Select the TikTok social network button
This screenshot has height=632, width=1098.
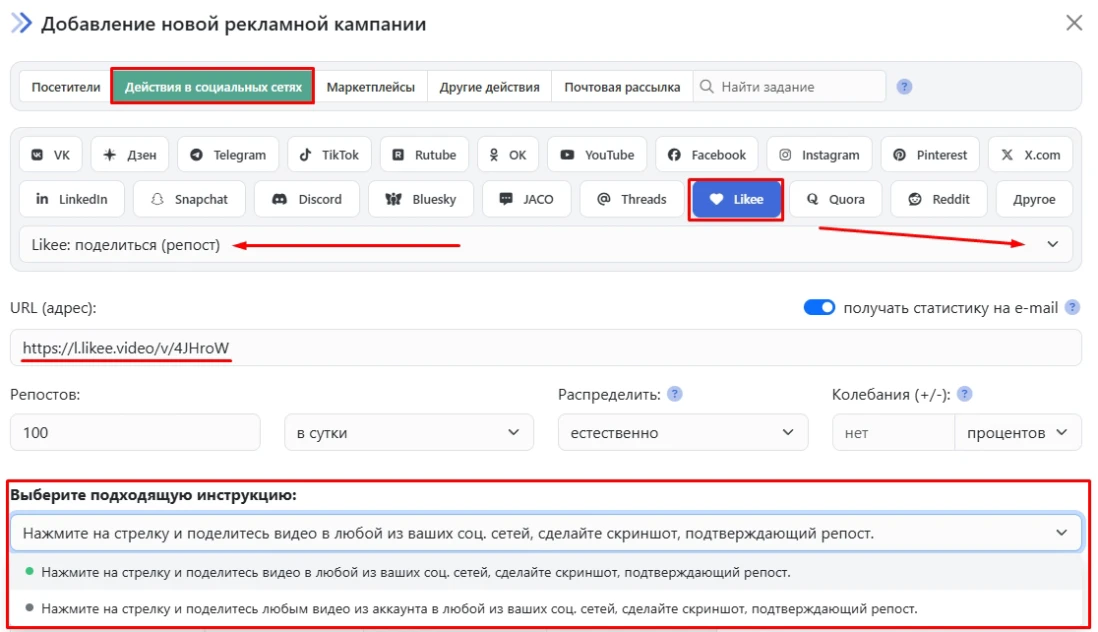click(x=330, y=155)
